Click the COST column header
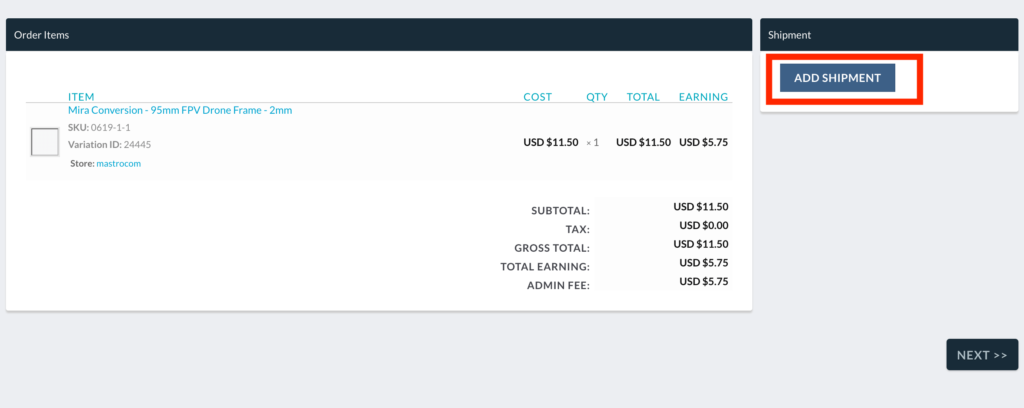The image size is (1024, 408). point(537,97)
